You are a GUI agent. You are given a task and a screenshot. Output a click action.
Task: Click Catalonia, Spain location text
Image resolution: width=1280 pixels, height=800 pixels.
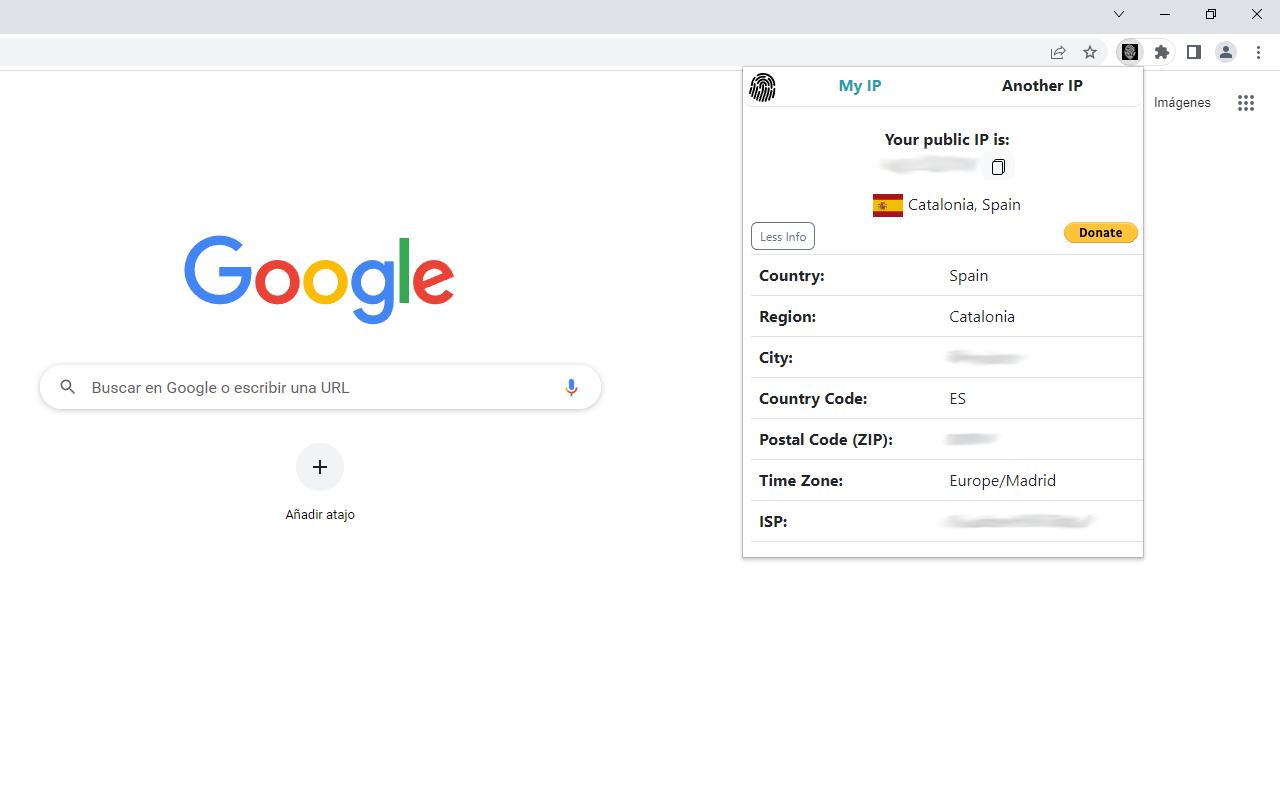964,204
